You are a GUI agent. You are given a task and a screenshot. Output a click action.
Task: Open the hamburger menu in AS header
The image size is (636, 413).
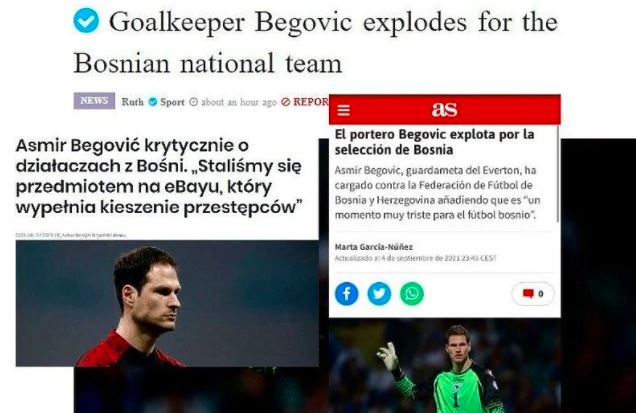pyautogui.click(x=344, y=110)
